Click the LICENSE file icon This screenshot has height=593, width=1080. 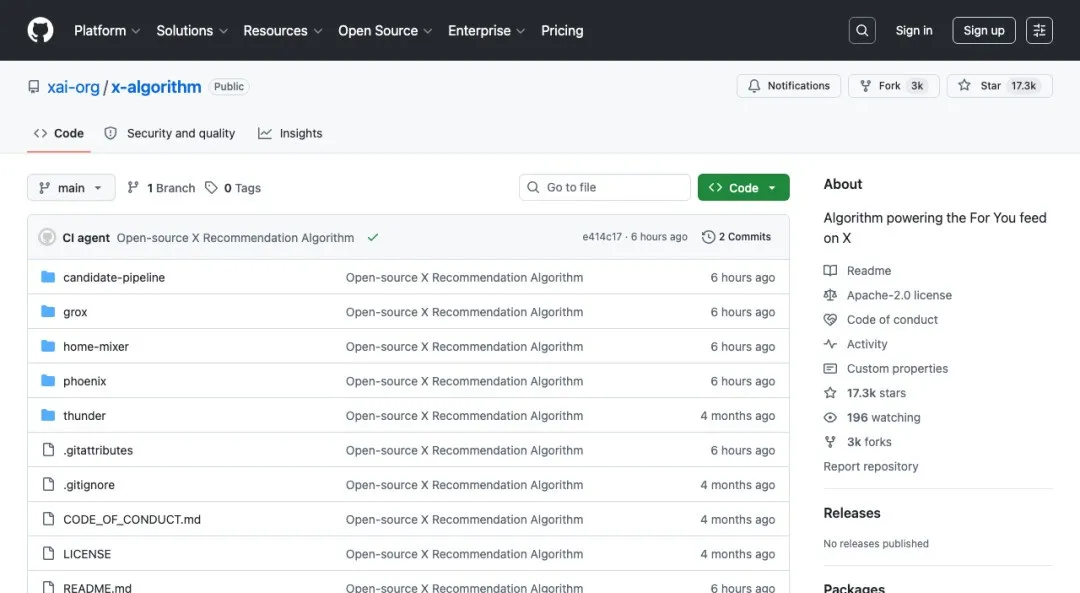point(48,553)
